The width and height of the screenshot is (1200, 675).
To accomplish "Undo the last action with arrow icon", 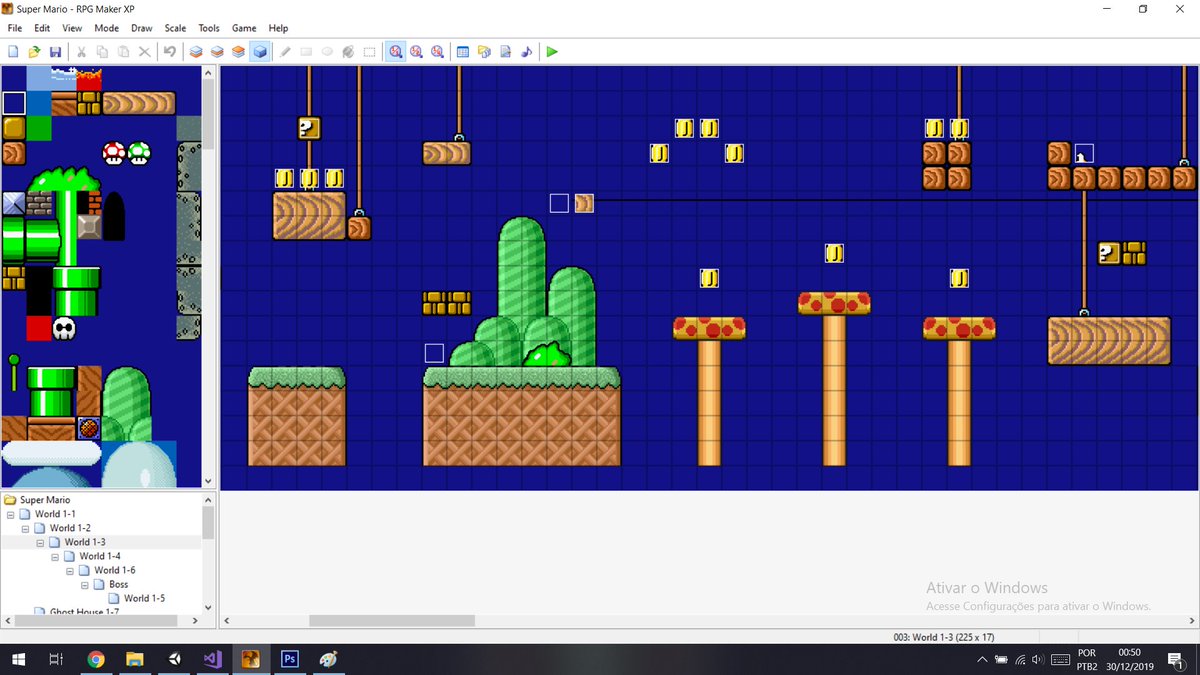I will 170,51.
